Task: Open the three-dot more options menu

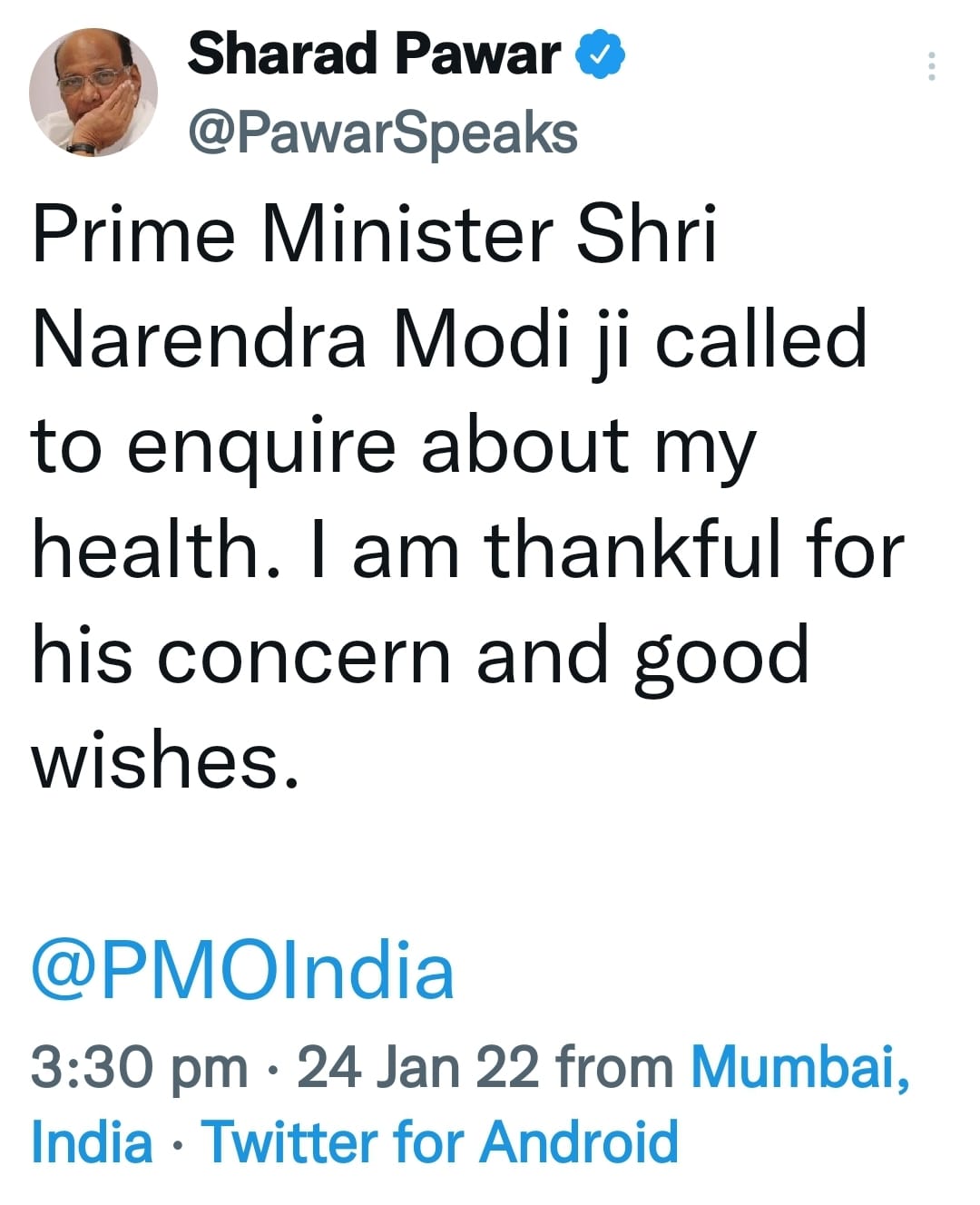Action: pyautogui.click(x=931, y=67)
